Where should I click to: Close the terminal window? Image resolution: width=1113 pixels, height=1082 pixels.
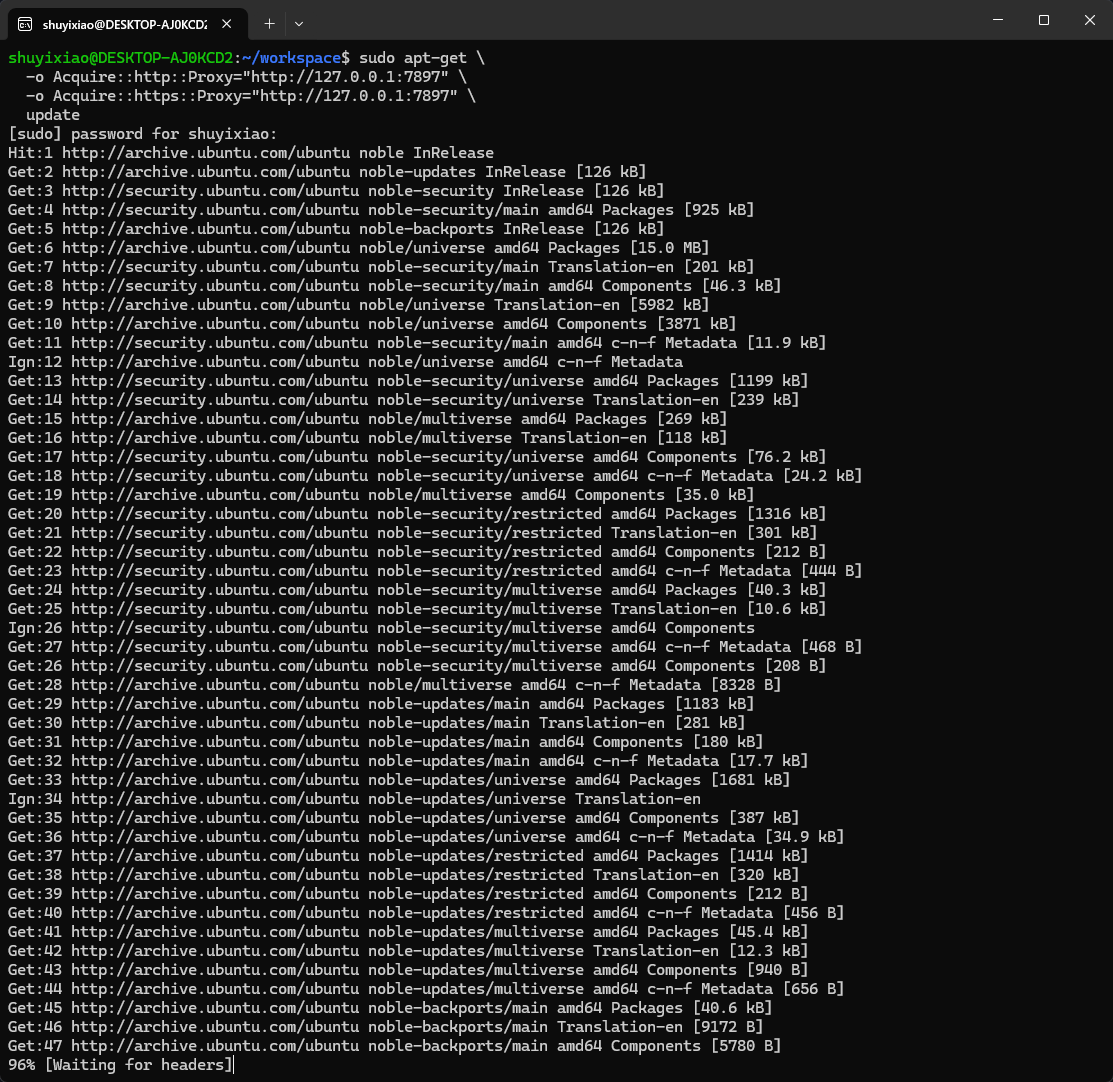[x=1090, y=20]
